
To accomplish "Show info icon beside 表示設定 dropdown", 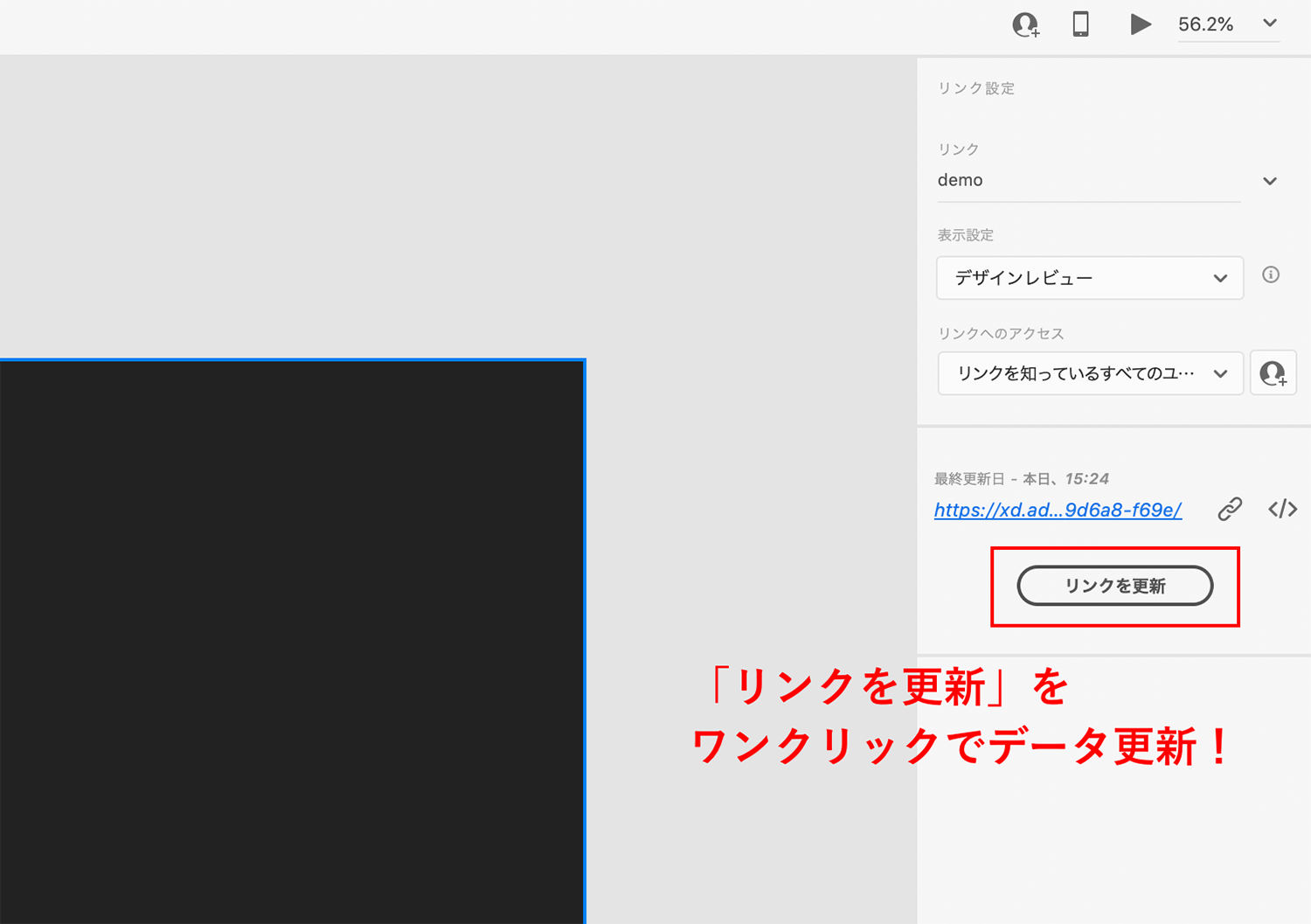I will tap(1272, 274).
